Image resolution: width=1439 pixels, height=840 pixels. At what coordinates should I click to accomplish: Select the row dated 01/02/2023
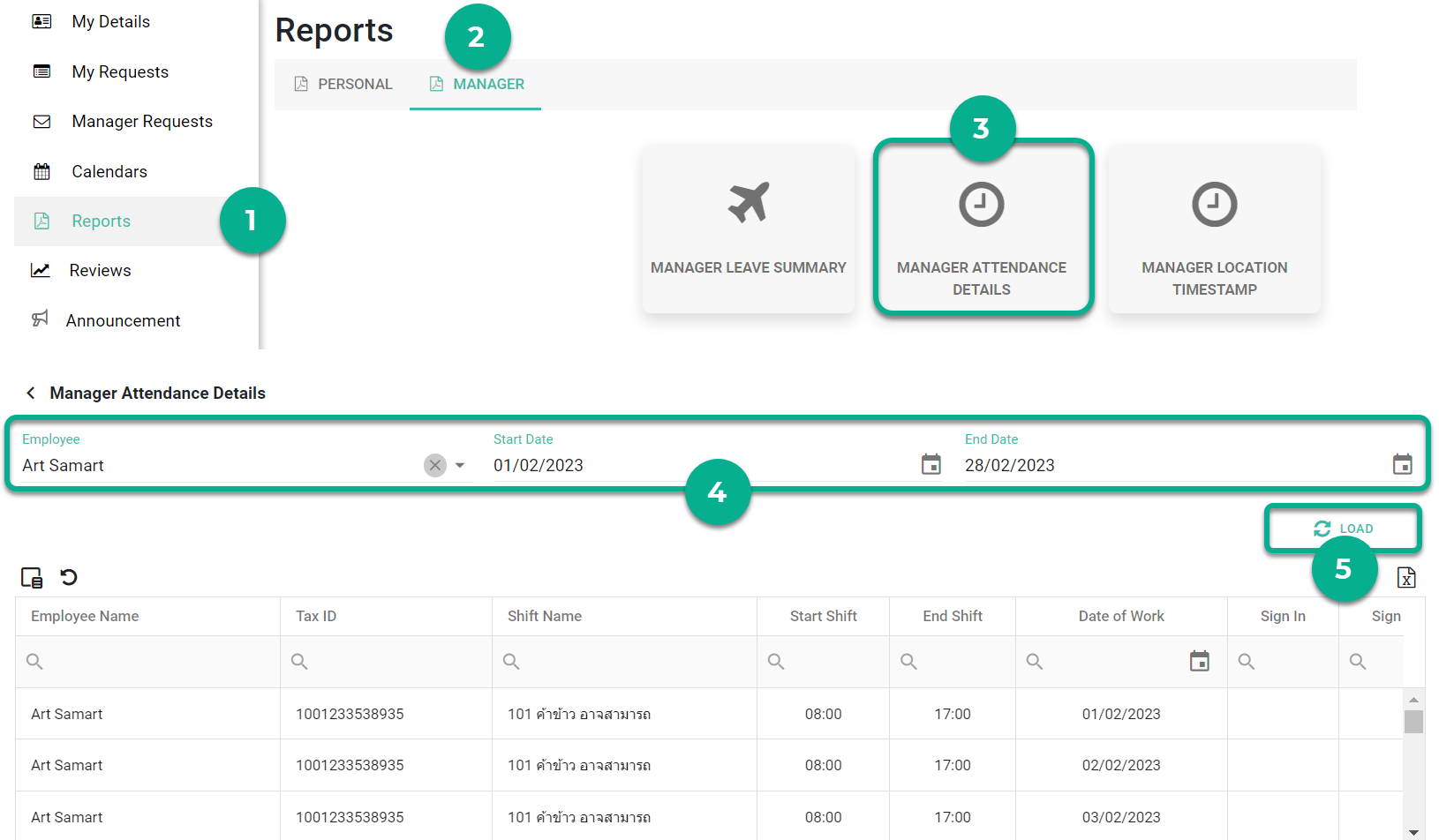709,714
